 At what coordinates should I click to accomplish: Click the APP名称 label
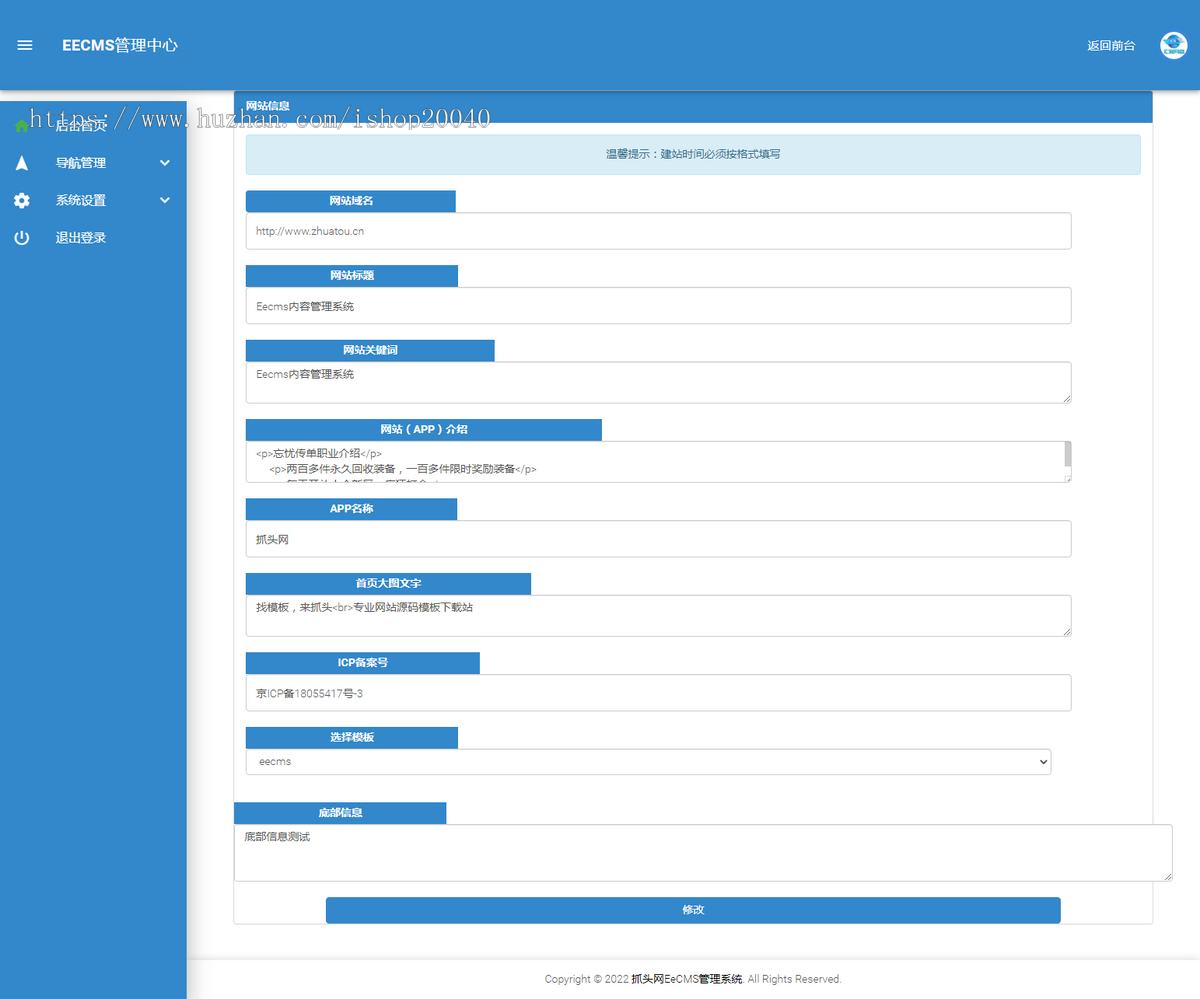click(351, 509)
